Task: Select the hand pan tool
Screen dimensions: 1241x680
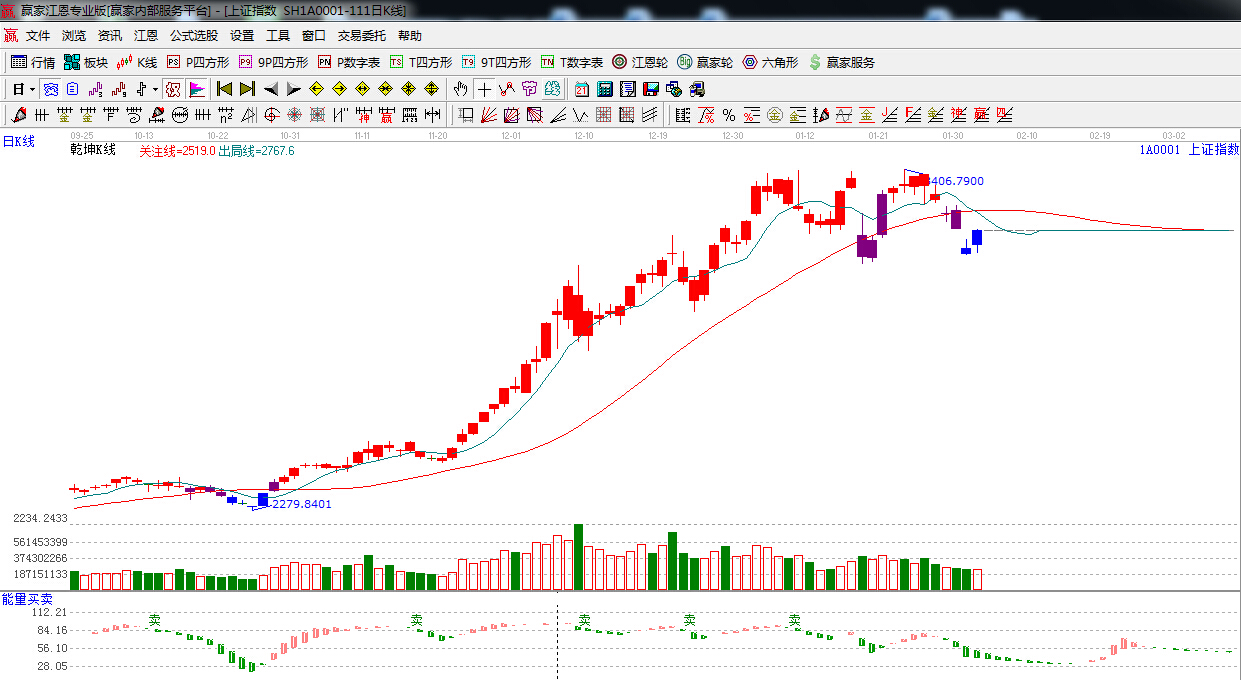Action: point(460,89)
